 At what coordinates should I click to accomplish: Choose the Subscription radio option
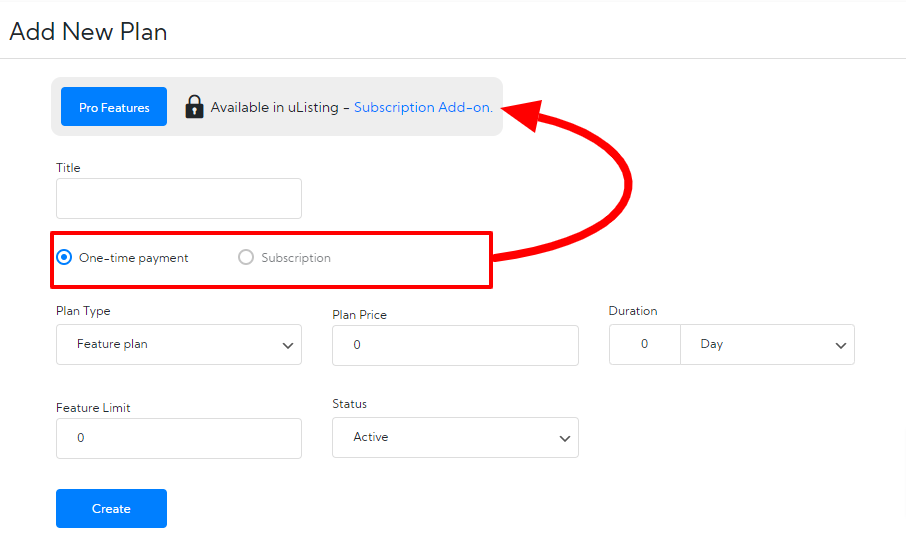click(x=246, y=258)
